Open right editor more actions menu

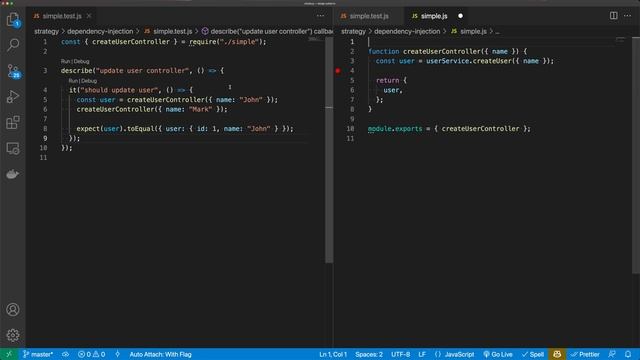pos(627,16)
